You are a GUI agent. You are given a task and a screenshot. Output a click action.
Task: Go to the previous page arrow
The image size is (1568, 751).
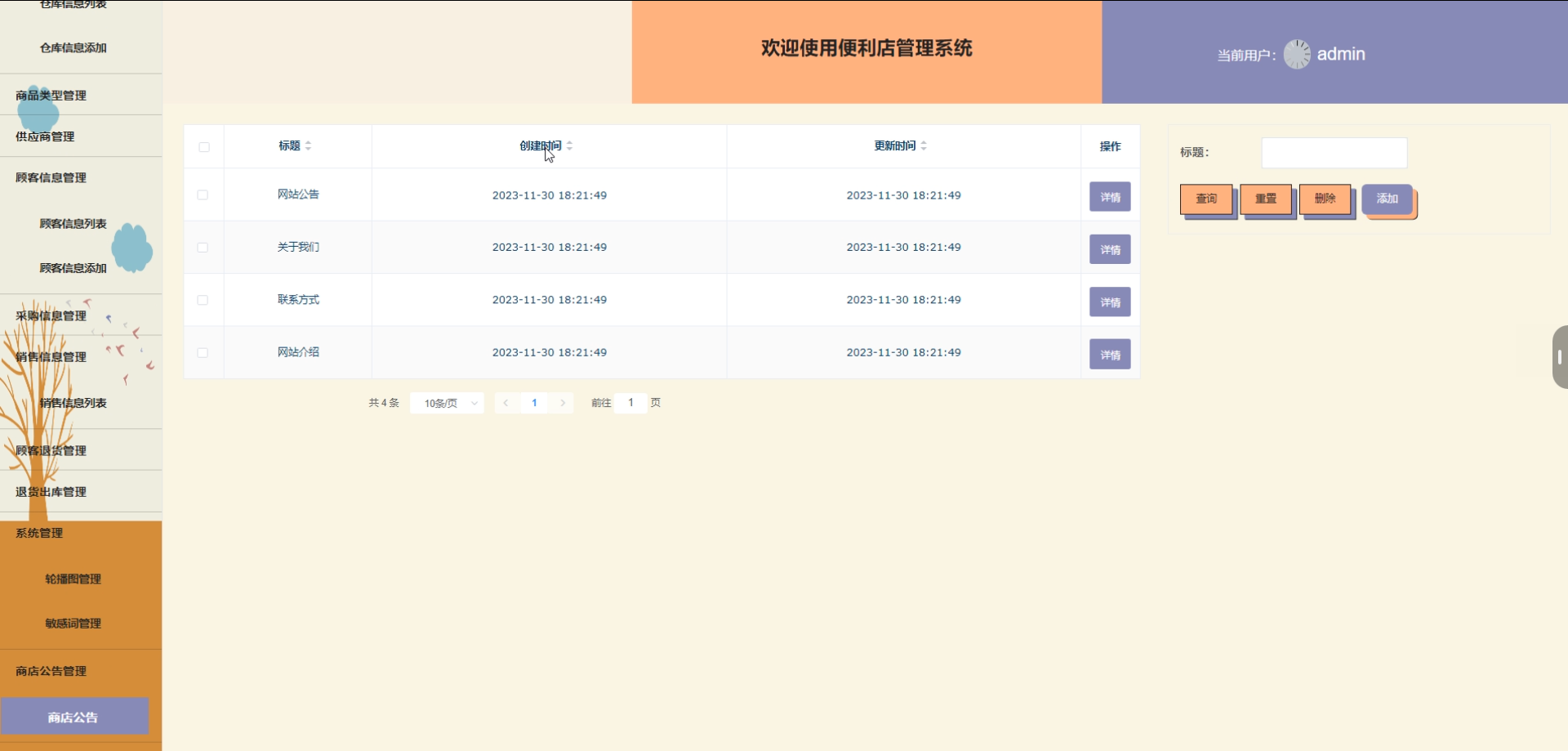(506, 403)
